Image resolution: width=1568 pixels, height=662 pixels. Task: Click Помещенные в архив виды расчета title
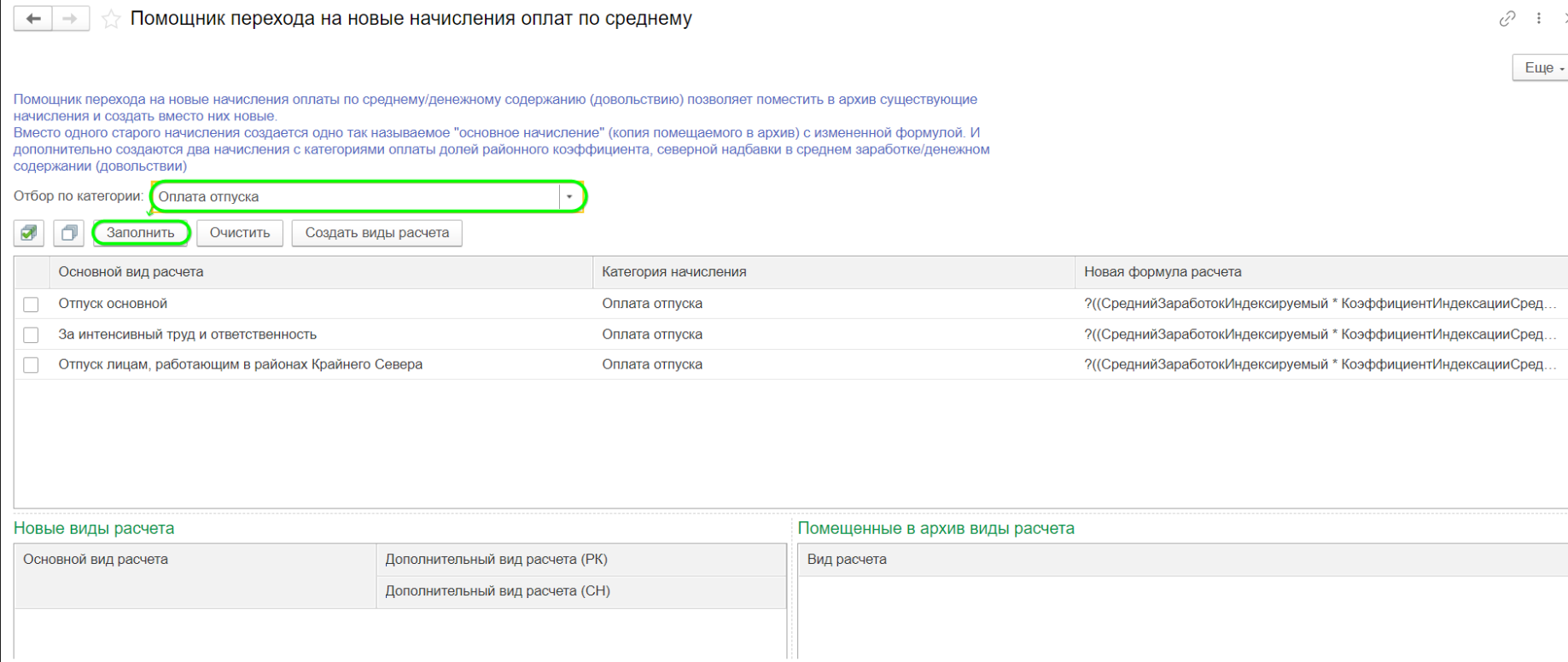pyautogui.click(x=936, y=528)
